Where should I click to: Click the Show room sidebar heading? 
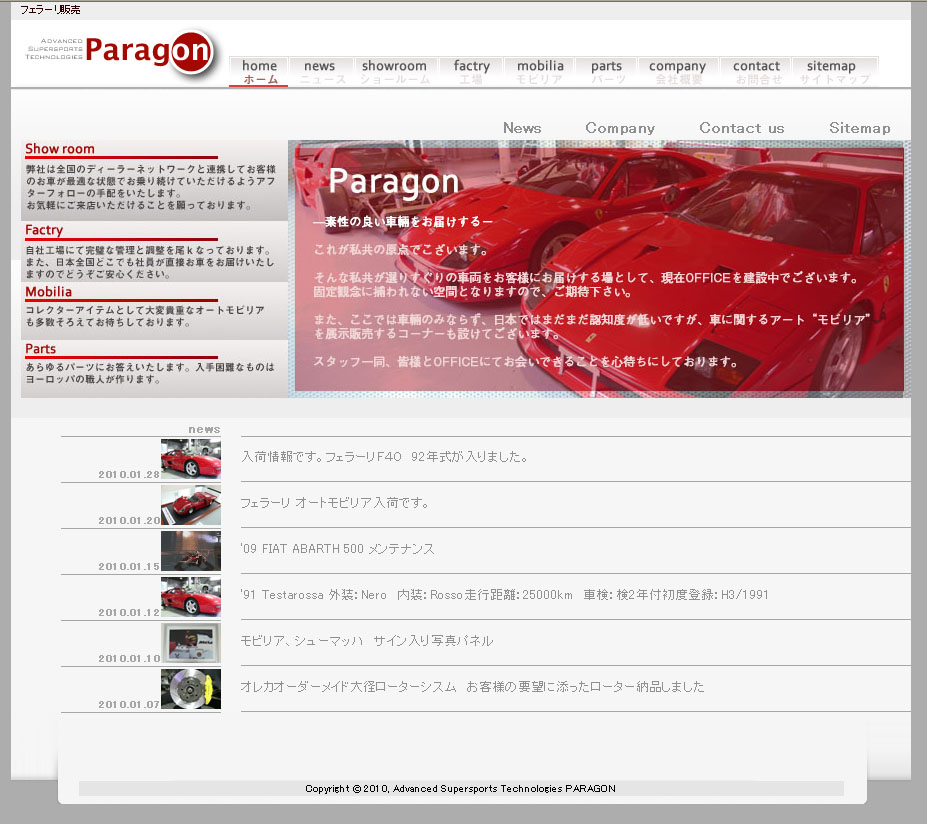click(x=60, y=149)
